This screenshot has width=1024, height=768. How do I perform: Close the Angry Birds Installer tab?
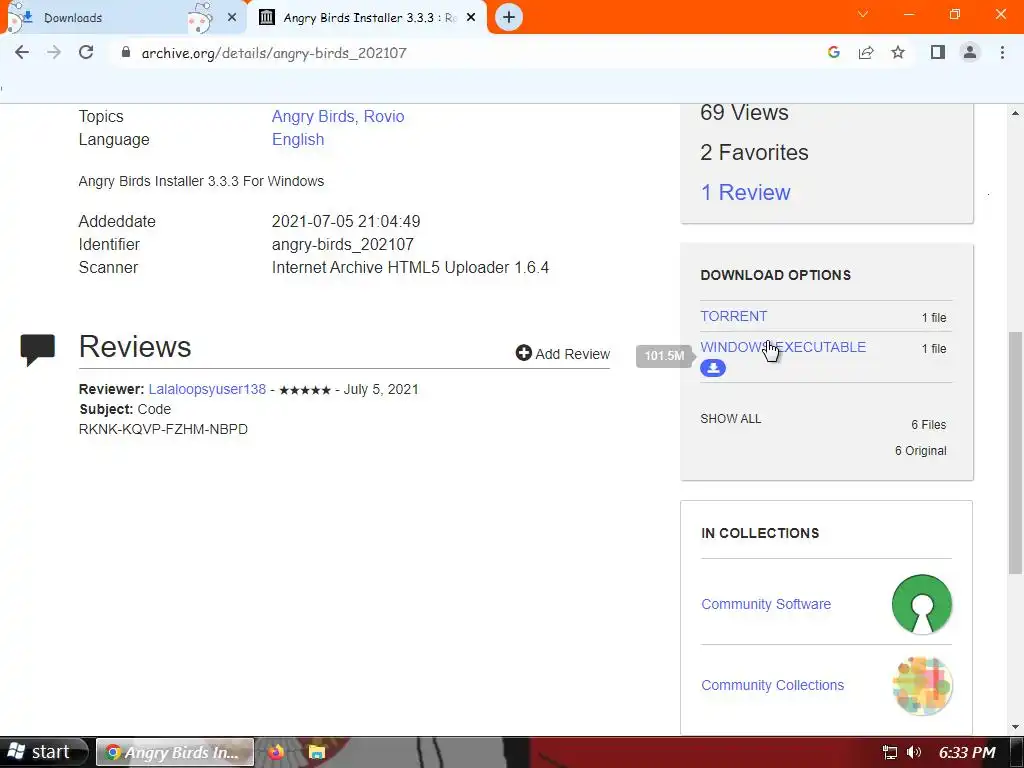471,18
